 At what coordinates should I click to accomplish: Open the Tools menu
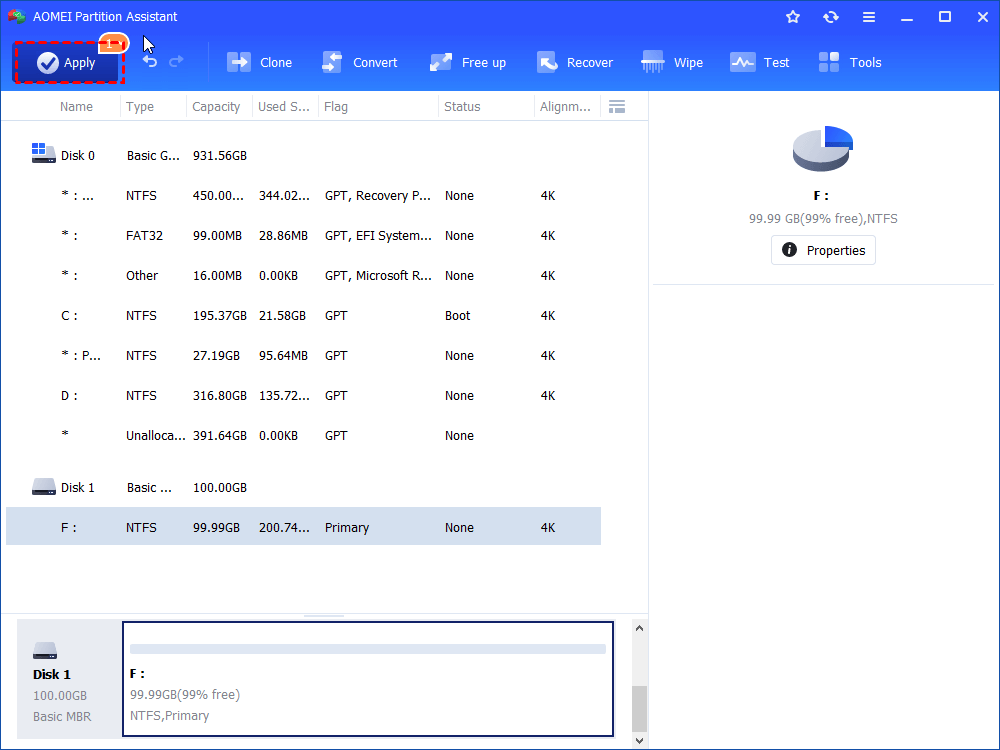850,63
